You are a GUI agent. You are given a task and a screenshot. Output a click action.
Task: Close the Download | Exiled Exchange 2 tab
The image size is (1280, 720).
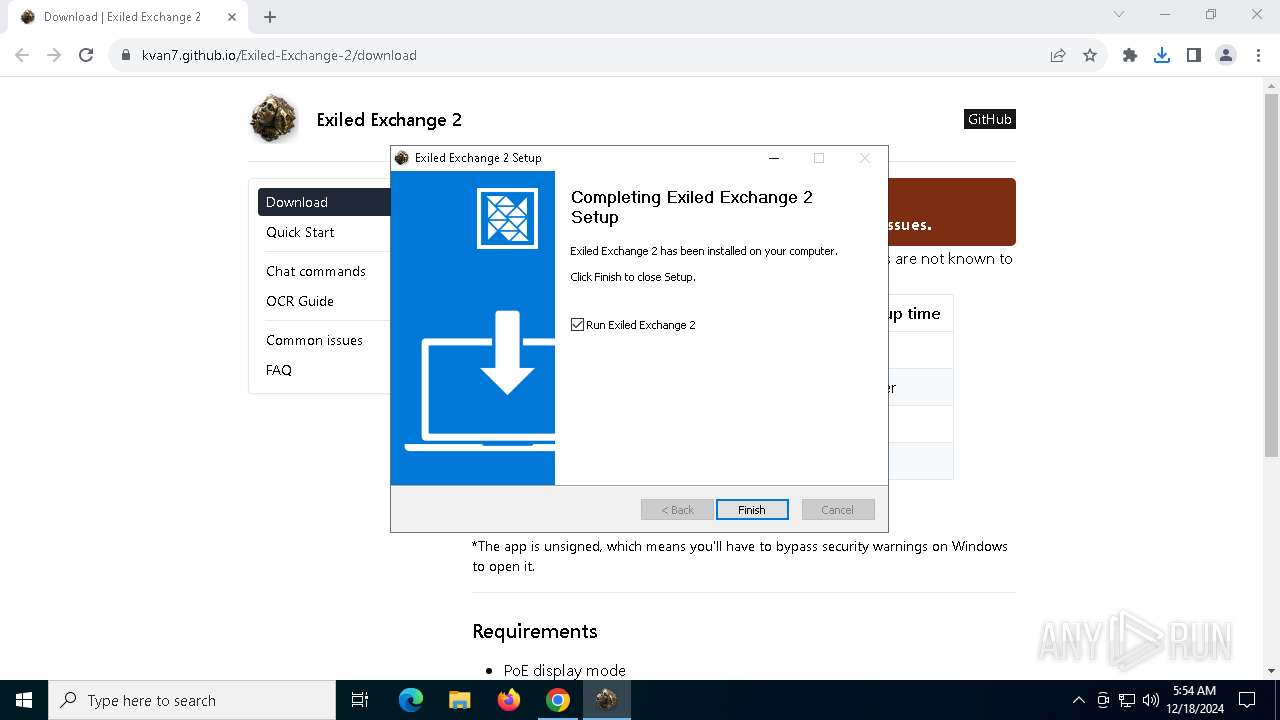coord(232,17)
